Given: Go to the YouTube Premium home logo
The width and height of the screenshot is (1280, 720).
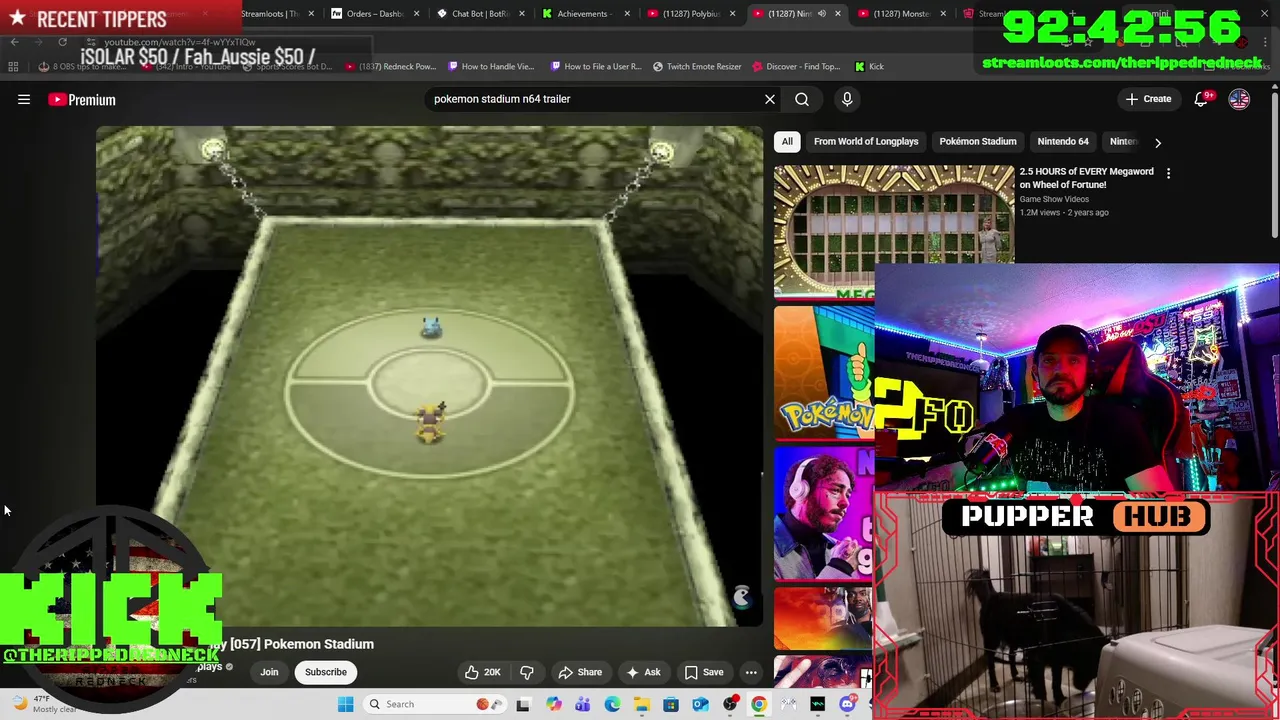Looking at the screenshot, I should 82,100.
